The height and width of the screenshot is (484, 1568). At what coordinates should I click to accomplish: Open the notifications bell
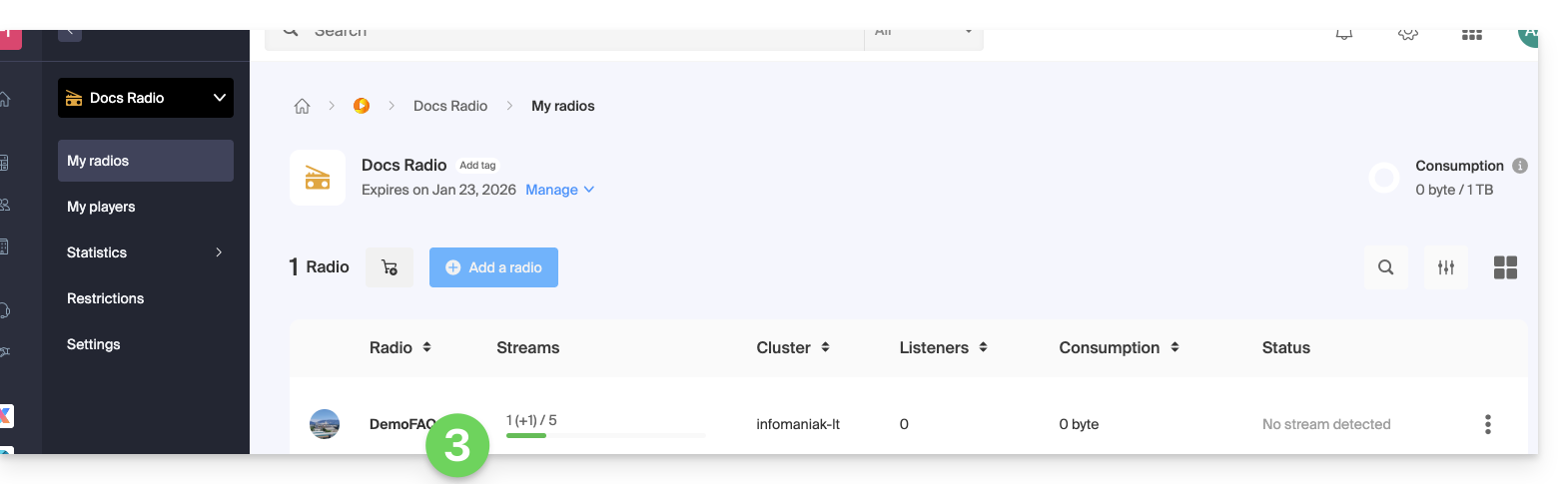[1344, 34]
